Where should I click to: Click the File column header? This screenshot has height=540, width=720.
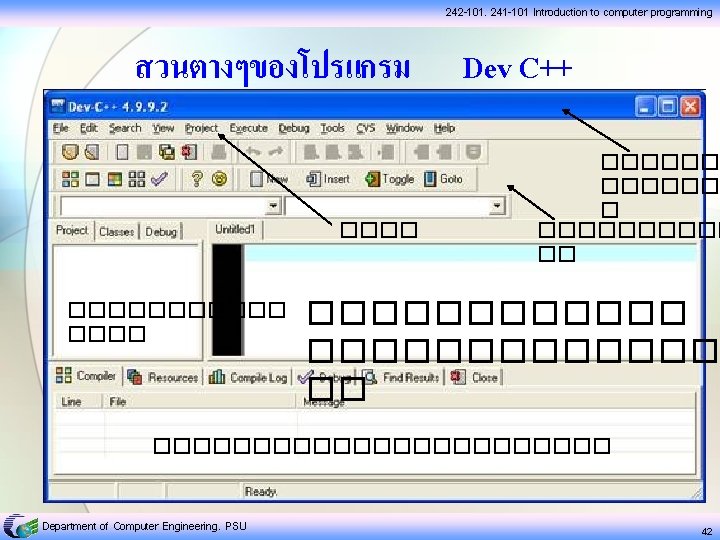(199, 402)
